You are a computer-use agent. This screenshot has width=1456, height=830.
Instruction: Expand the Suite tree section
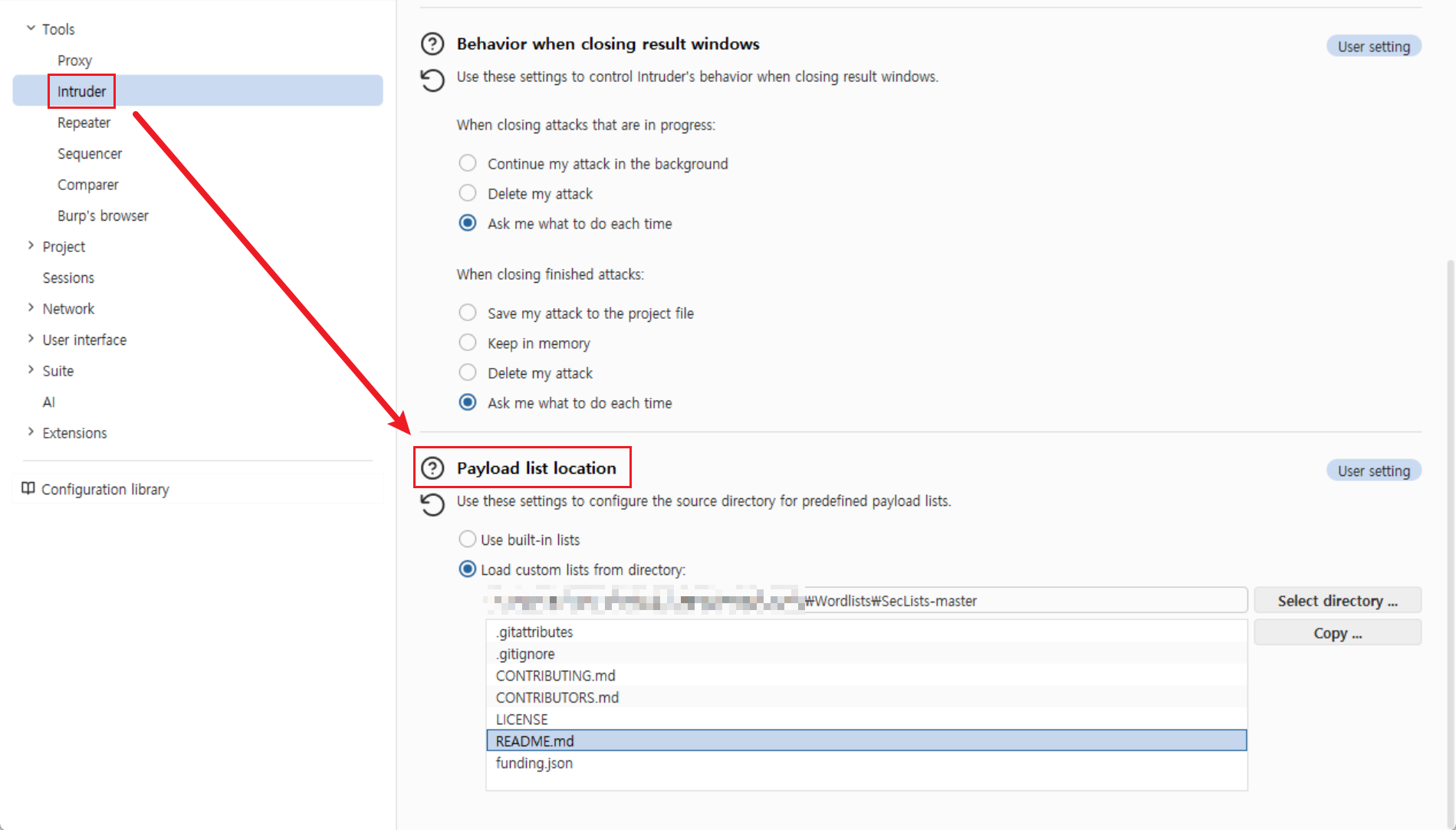click(x=31, y=370)
